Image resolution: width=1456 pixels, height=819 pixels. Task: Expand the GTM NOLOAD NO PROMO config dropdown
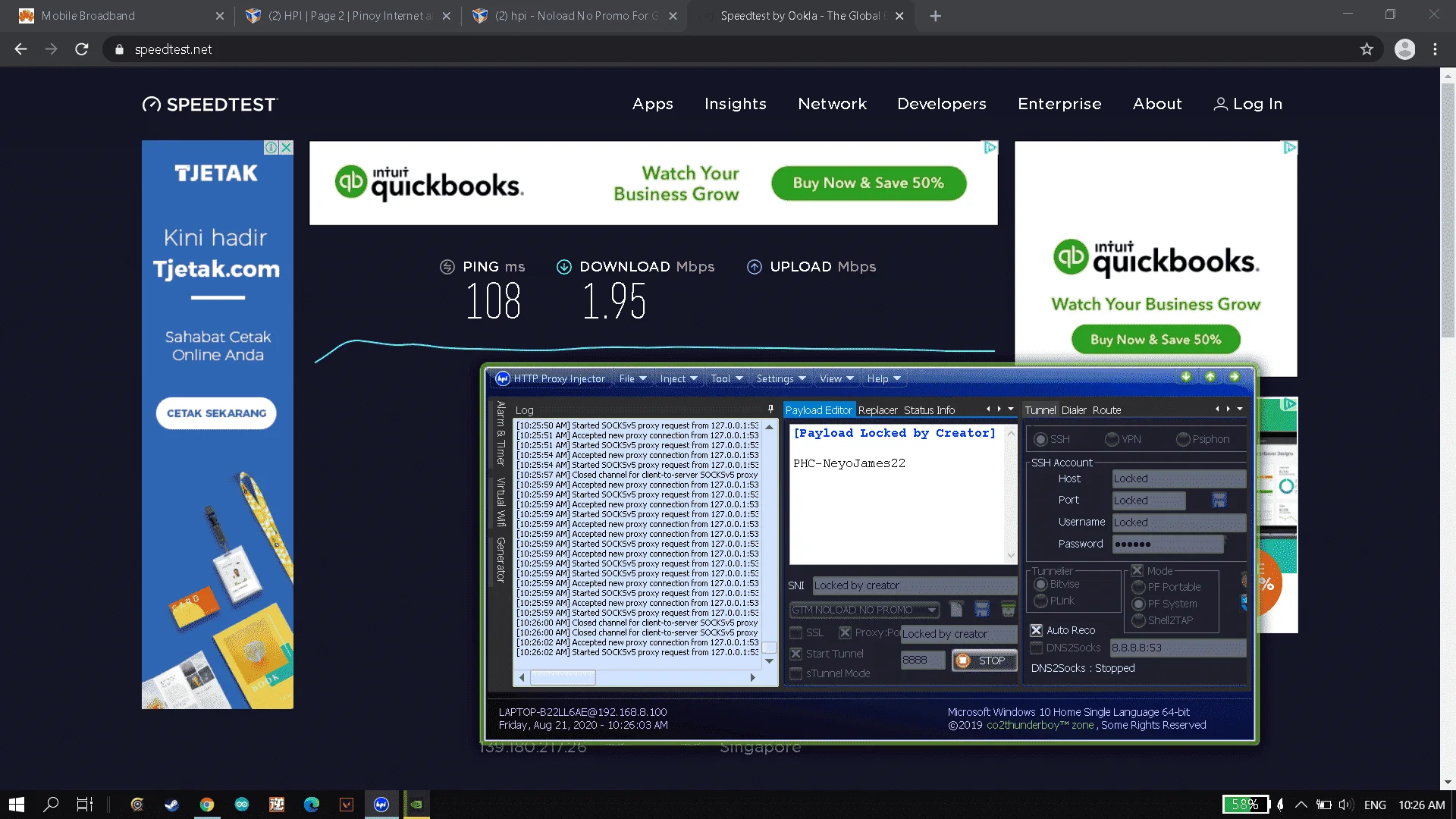click(932, 610)
